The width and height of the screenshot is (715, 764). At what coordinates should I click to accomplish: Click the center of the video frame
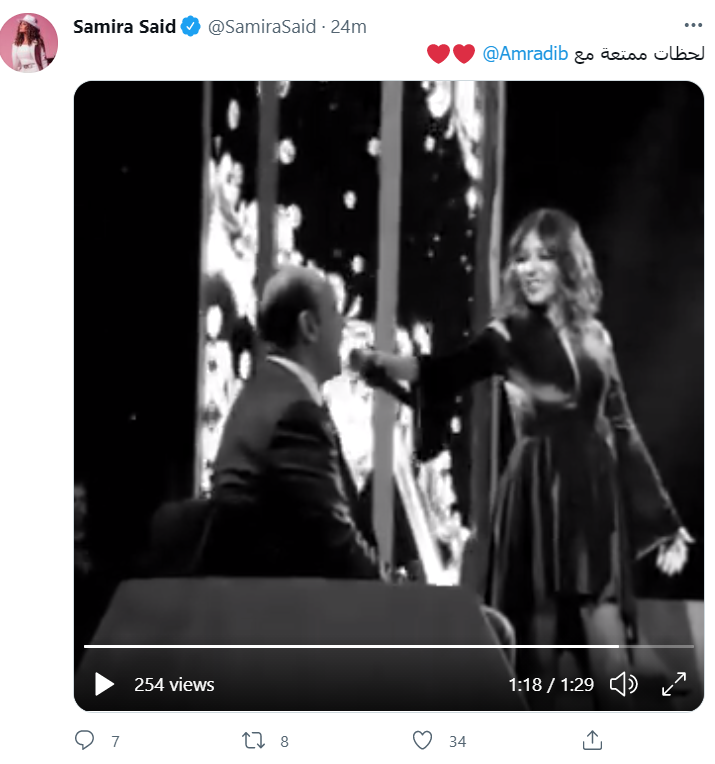point(388,380)
